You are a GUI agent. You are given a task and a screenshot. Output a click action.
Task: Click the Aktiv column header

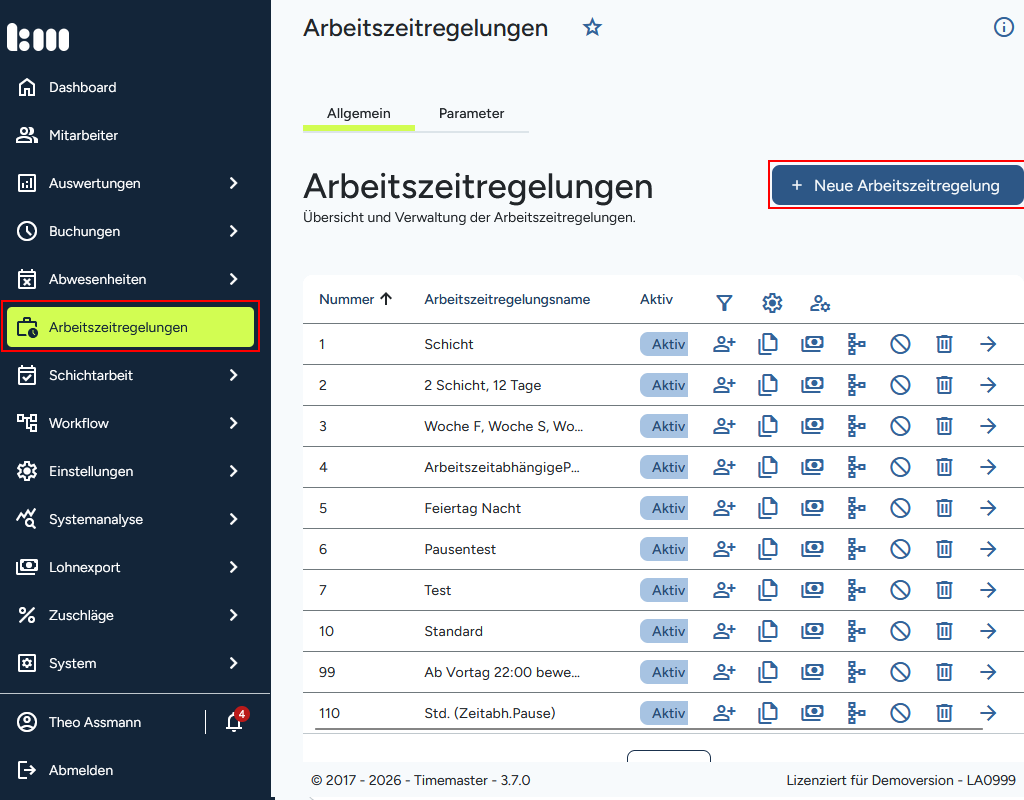pyautogui.click(x=656, y=299)
